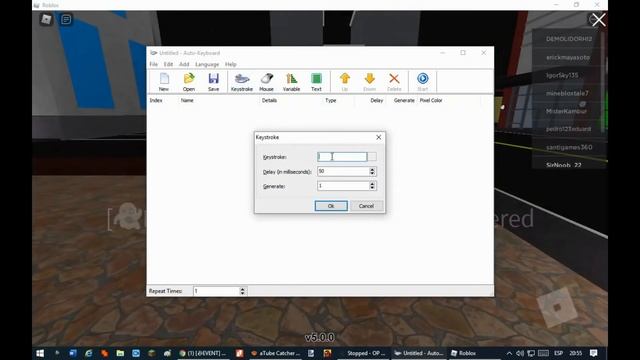Click the small button beside Keystroke field
Viewport: 640px width, 360px height.
[372, 157]
